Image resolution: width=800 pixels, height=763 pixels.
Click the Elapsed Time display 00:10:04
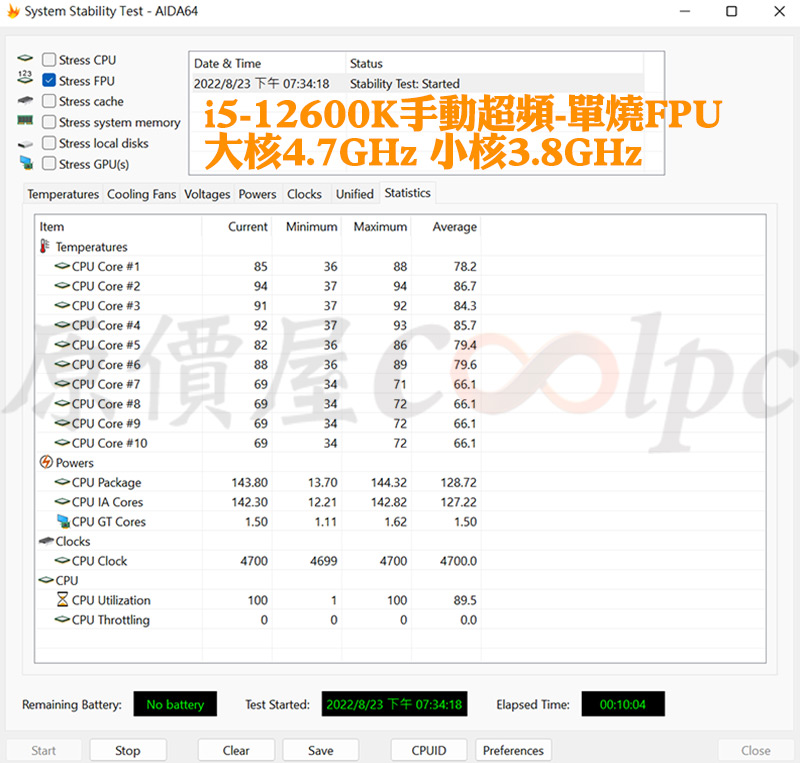[622, 704]
